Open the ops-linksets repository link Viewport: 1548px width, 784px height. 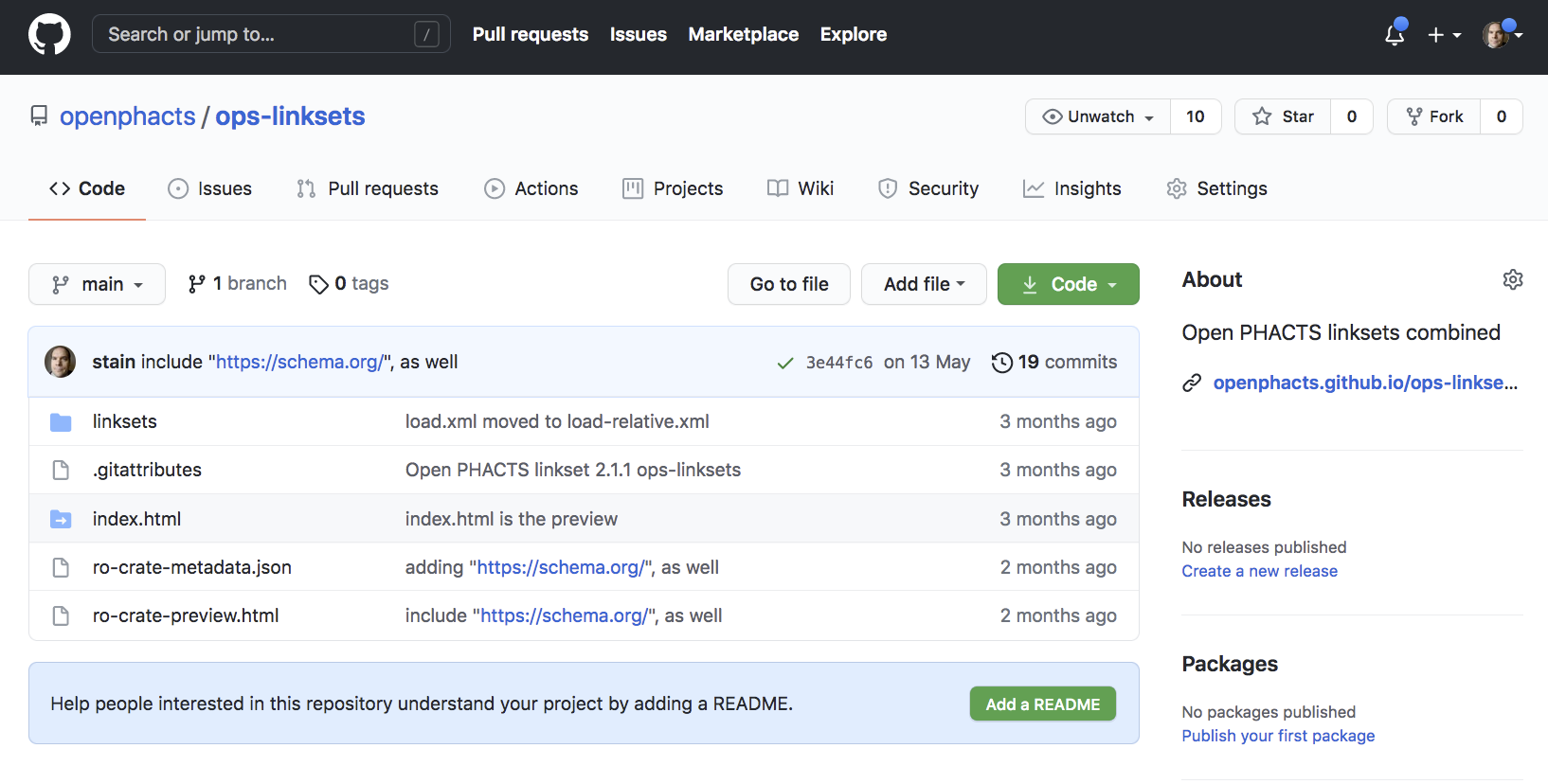[x=290, y=116]
